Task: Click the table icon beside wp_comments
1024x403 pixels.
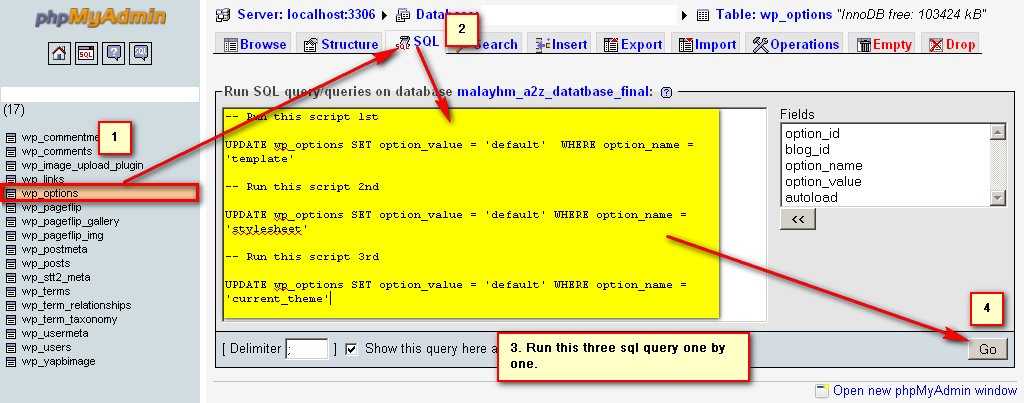Action: click(x=10, y=152)
